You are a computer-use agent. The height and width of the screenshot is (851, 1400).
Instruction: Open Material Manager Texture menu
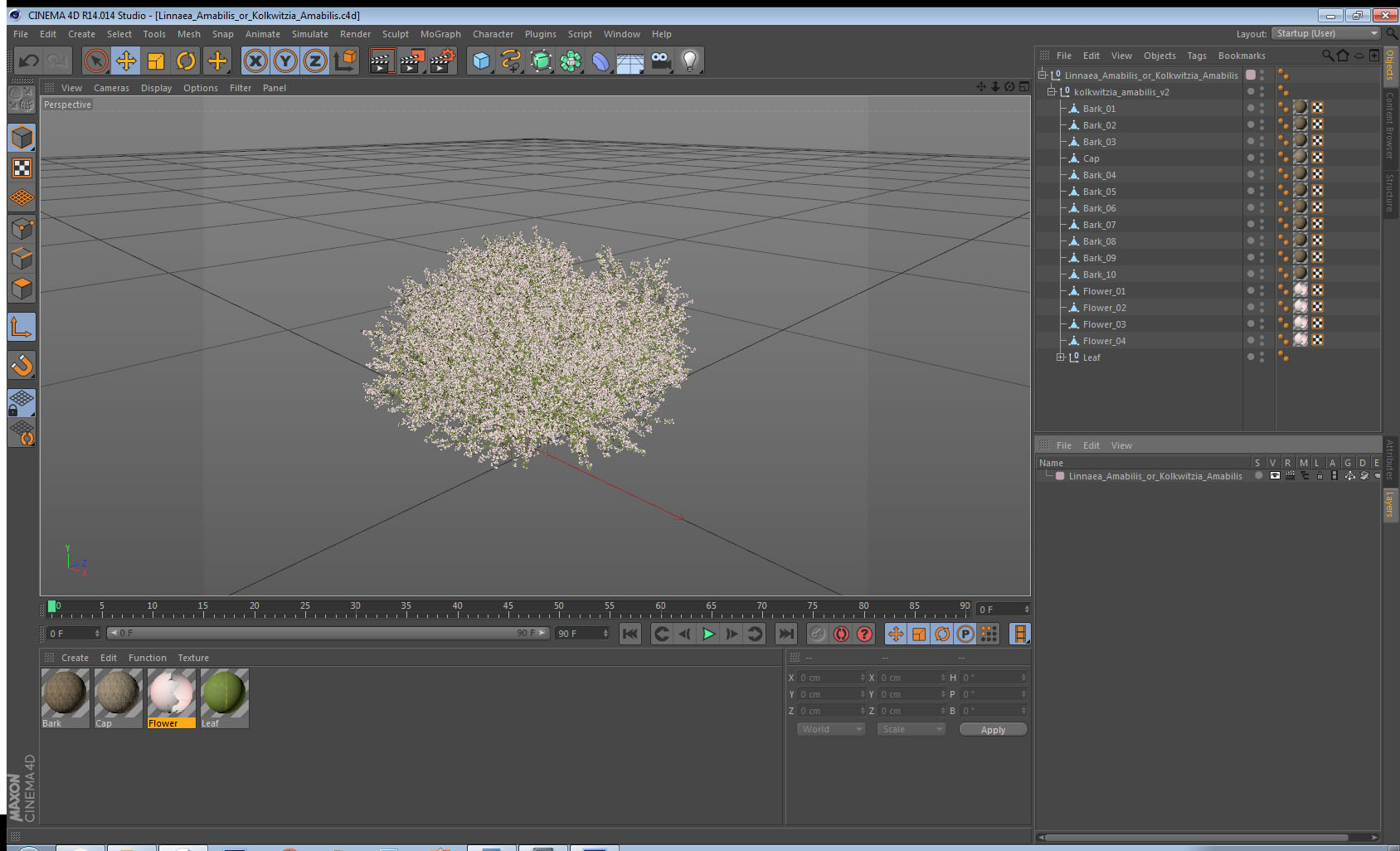[x=193, y=658]
